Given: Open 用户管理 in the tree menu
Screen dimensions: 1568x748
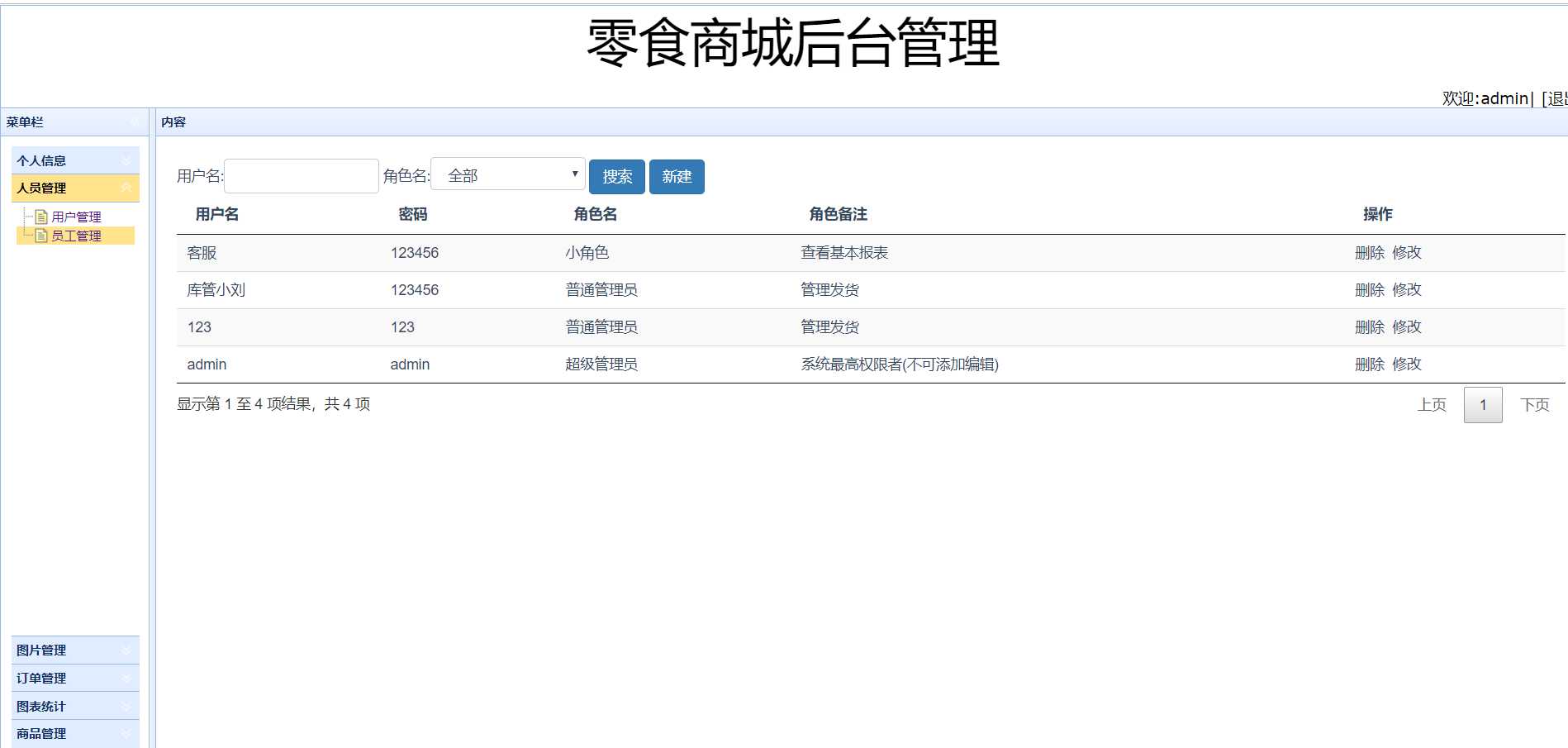Looking at the screenshot, I should tap(76, 217).
